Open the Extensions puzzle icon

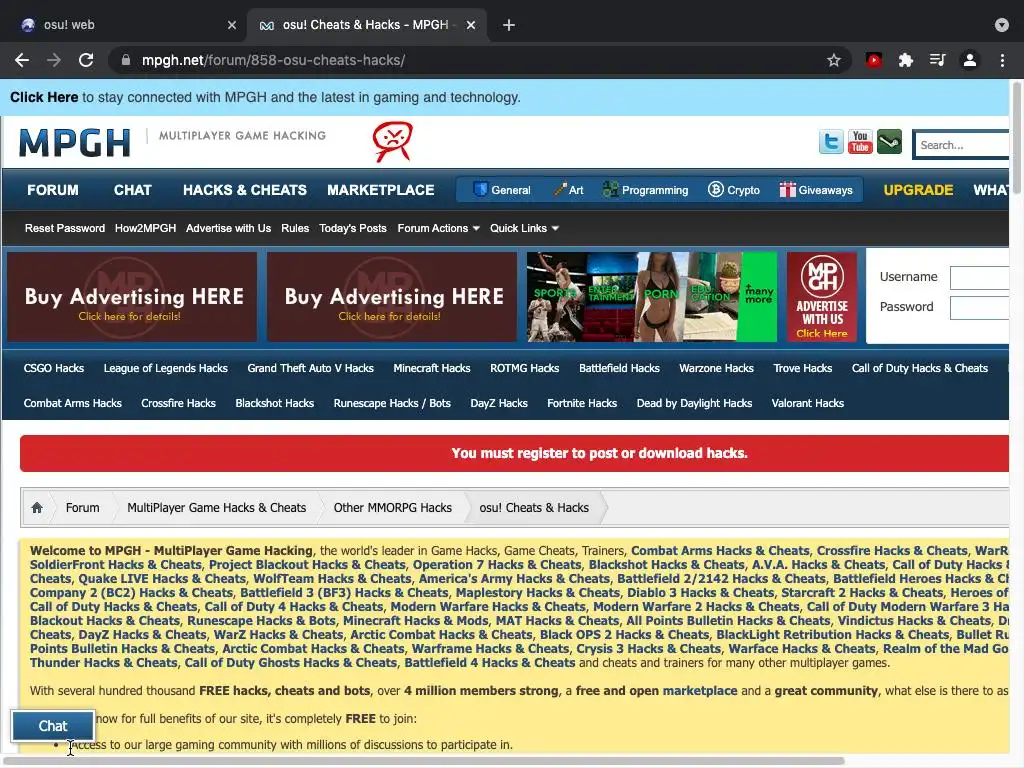pyautogui.click(x=905, y=61)
